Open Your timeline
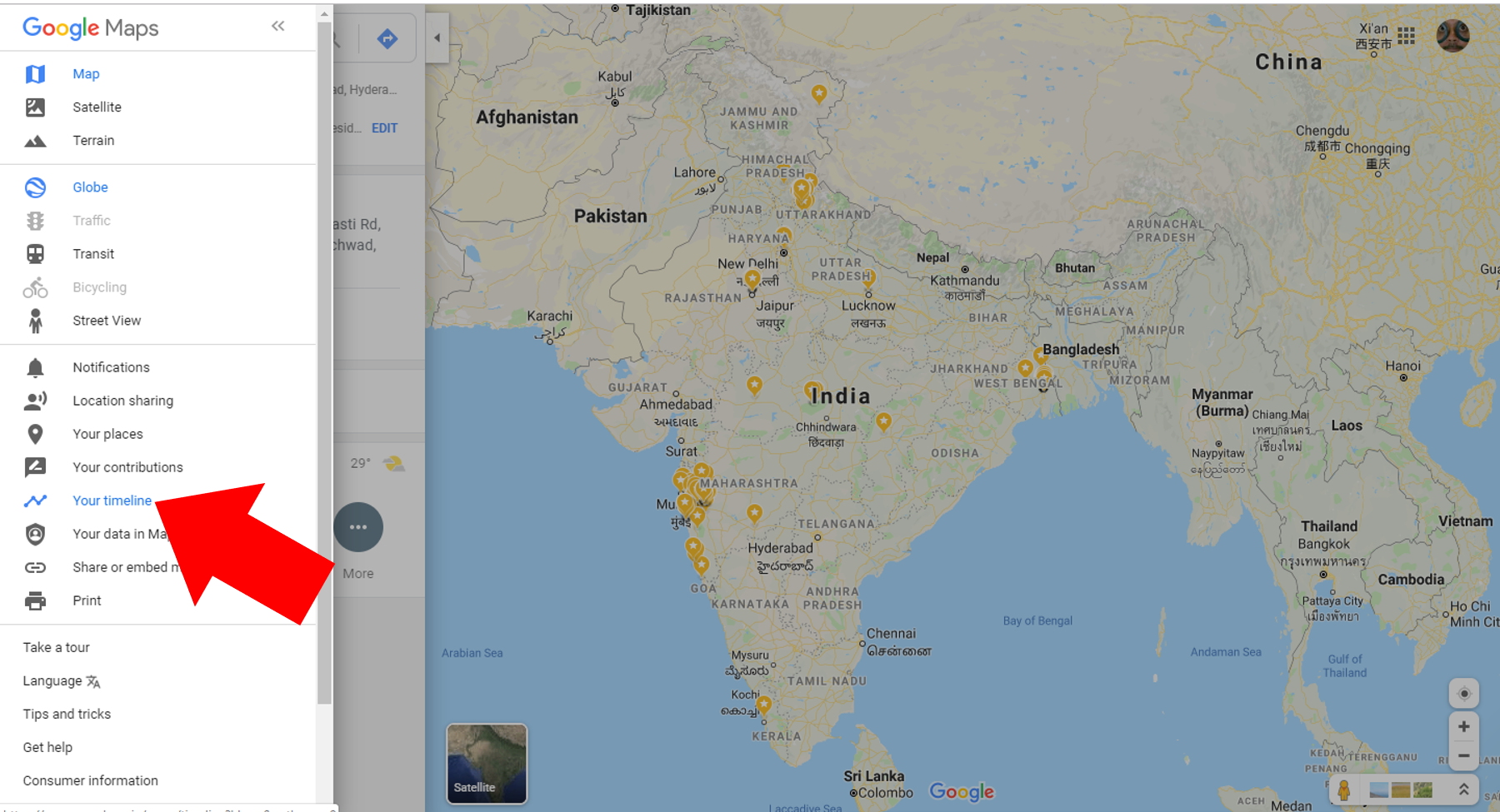 pos(112,501)
